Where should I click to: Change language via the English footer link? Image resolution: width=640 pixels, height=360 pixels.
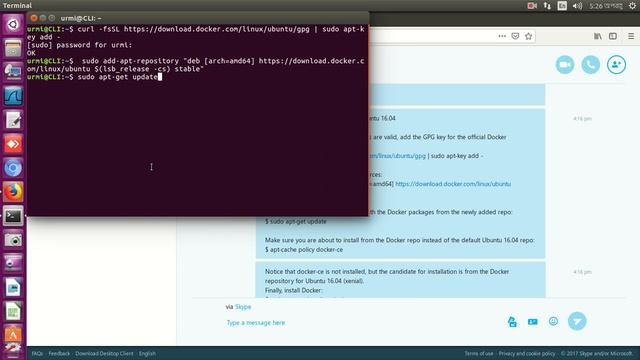[x=147, y=353]
